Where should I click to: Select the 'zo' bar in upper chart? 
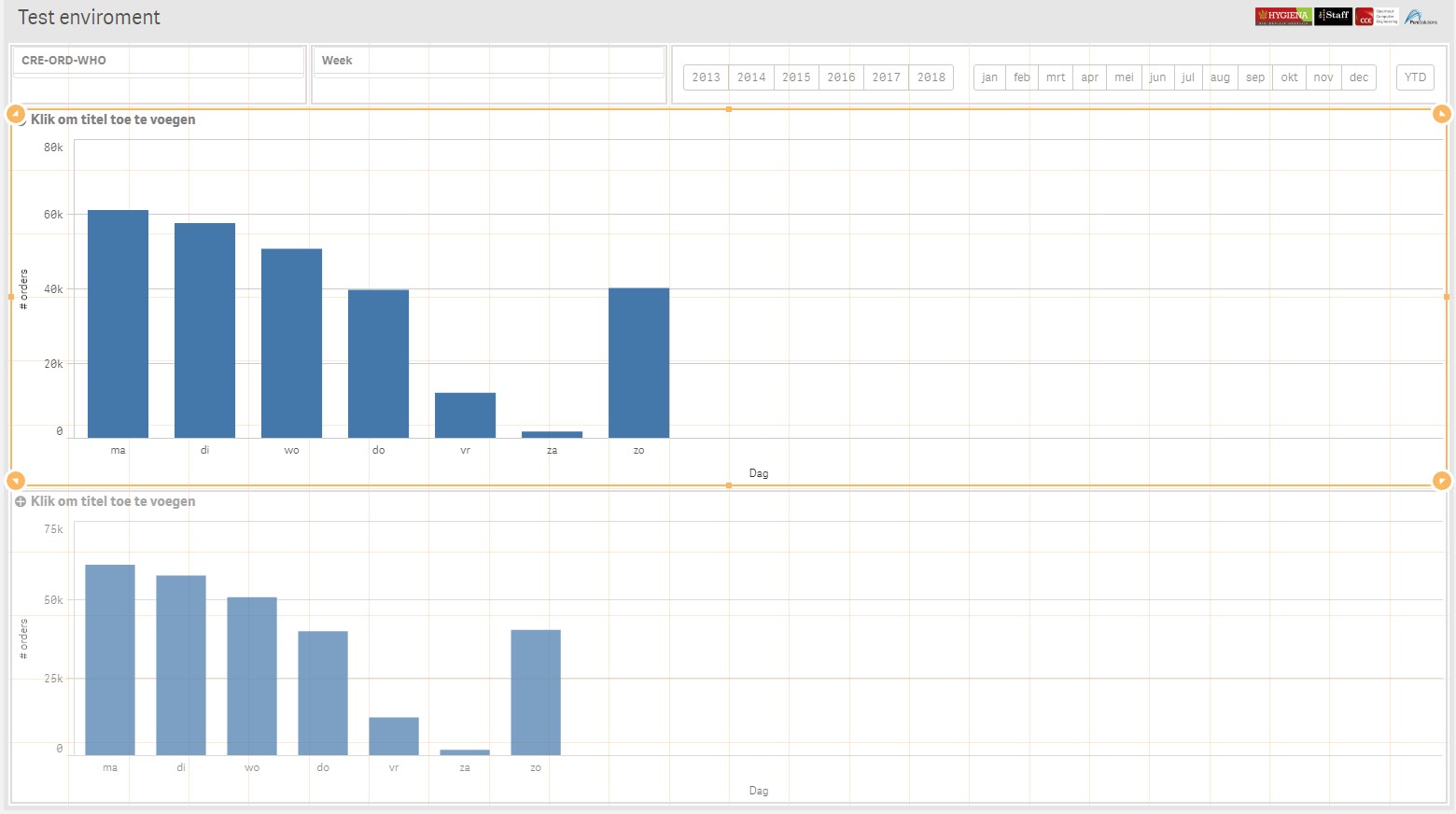638,363
